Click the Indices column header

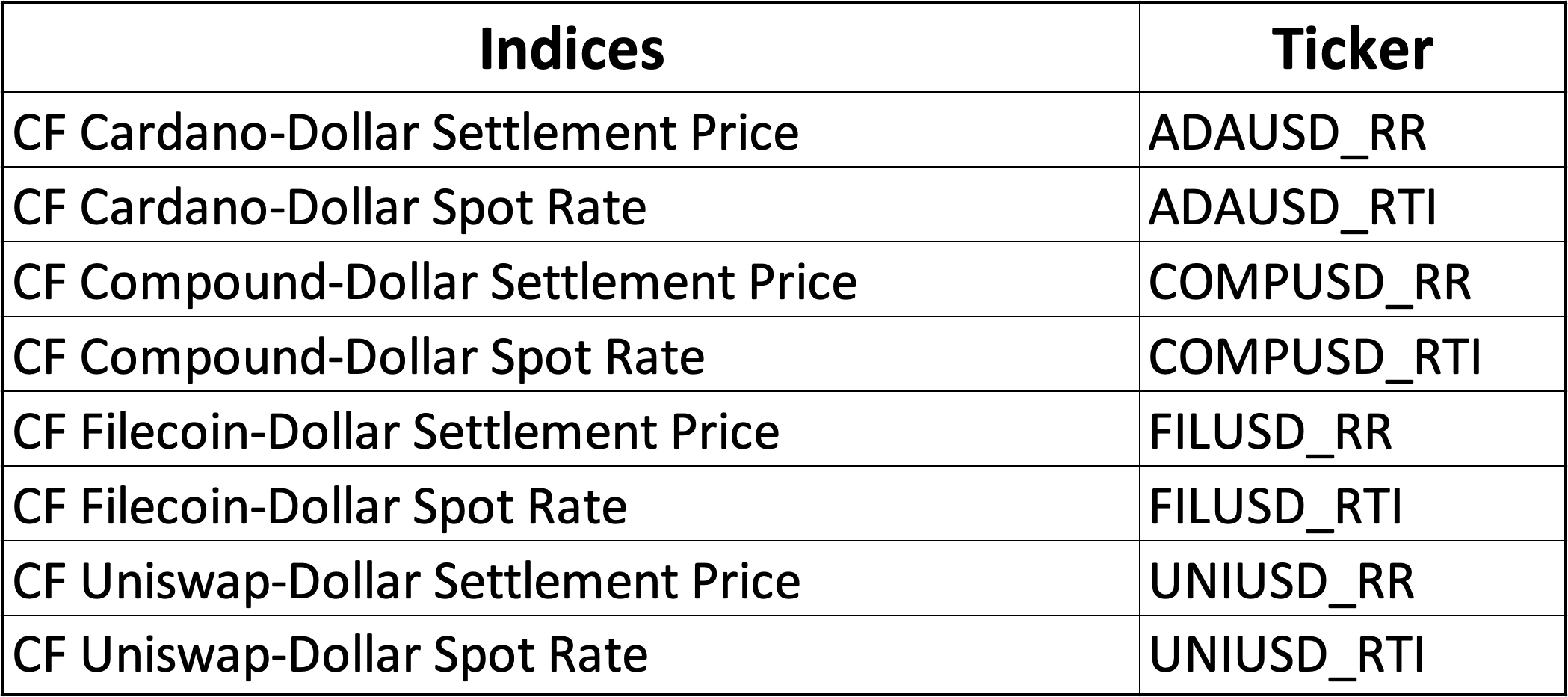tap(572, 49)
